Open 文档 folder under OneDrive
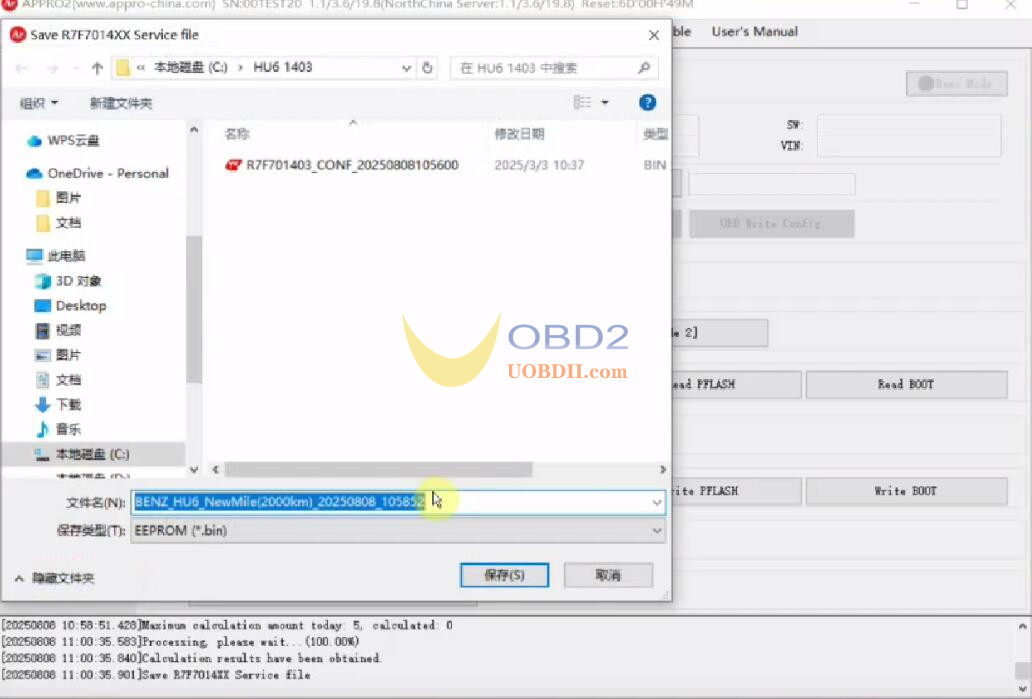 (x=59, y=222)
